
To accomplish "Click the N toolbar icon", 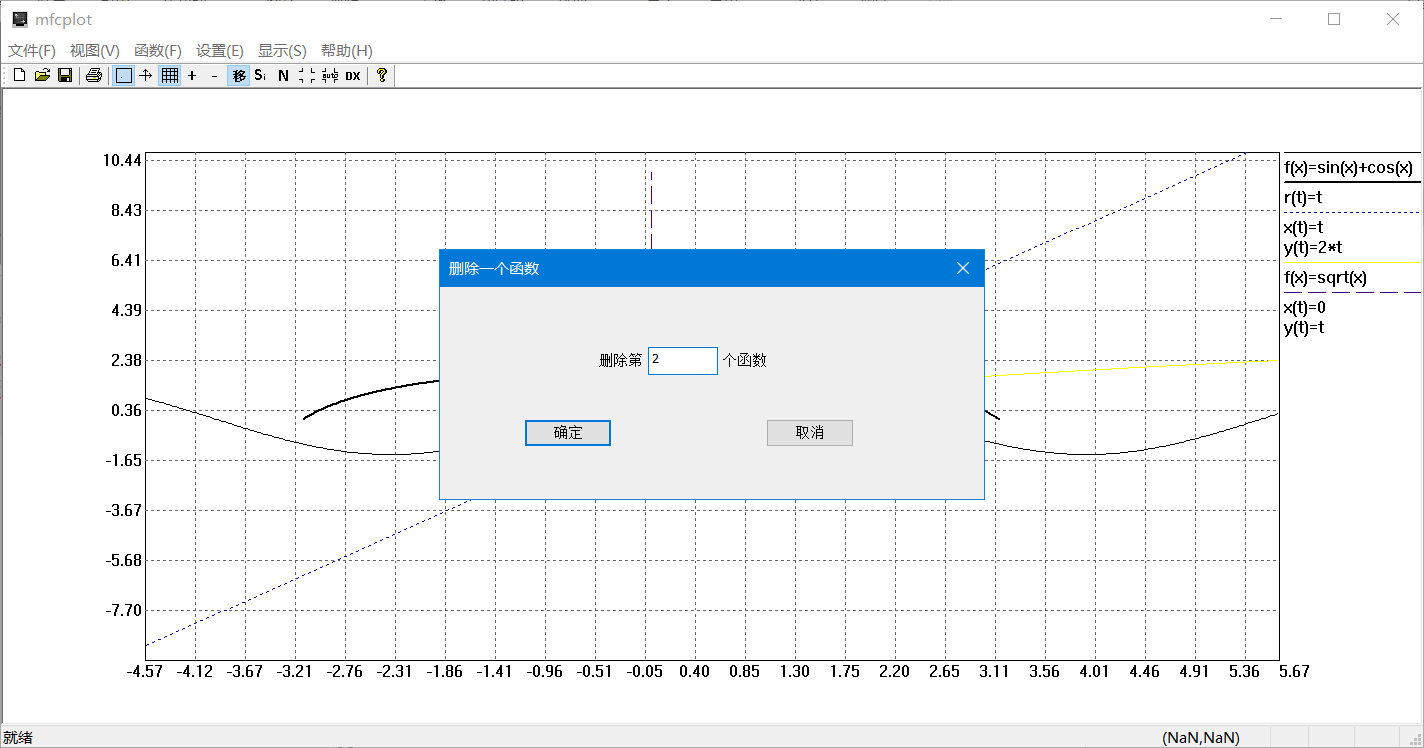I will pos(283,75).
